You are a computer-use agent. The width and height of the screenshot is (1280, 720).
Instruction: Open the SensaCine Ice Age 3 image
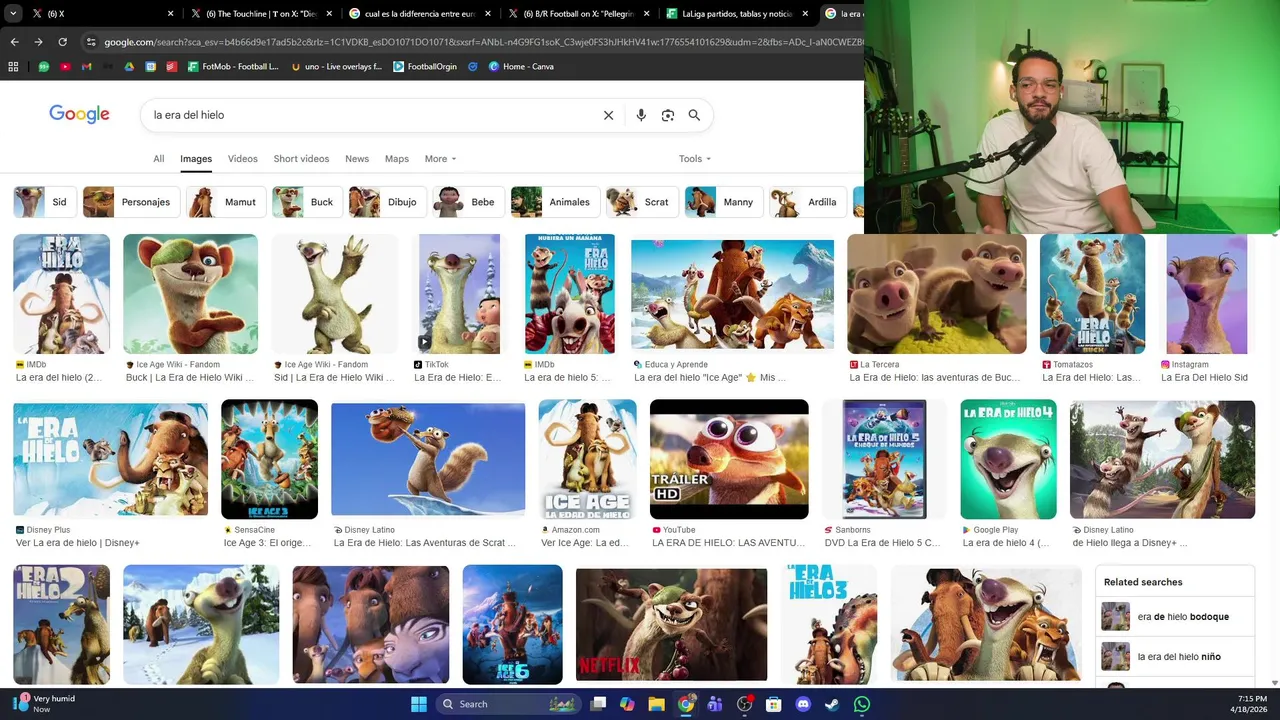pyautogui.click(x=269, y=459)
